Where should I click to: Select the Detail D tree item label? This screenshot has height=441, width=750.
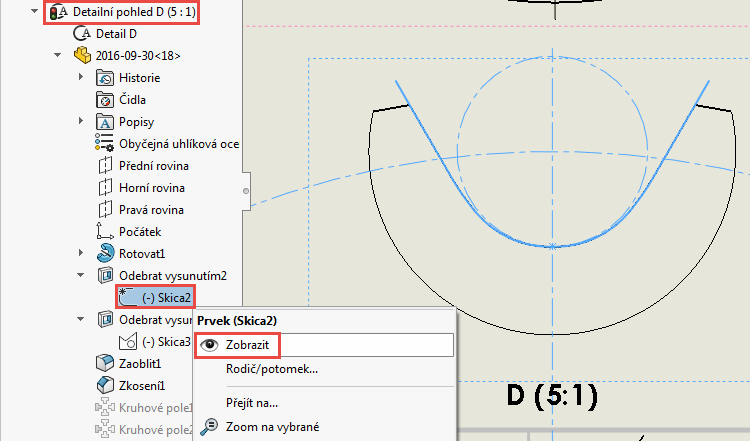click(116, 34)
